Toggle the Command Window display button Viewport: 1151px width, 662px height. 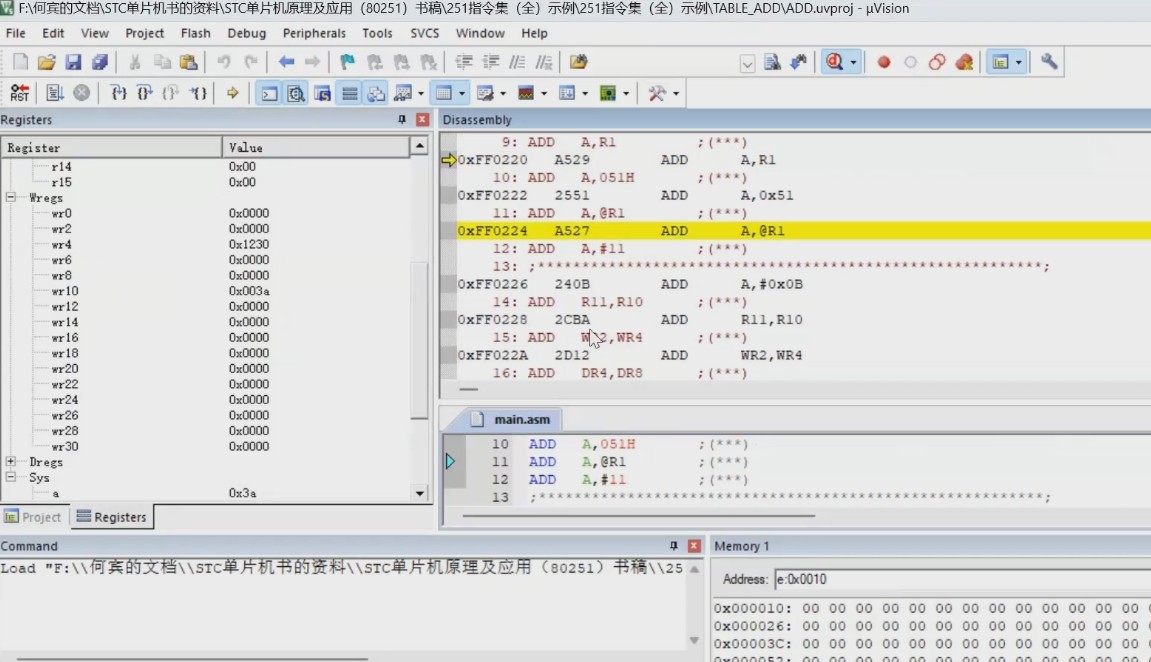pyautogui.click(x=269, y=93)
